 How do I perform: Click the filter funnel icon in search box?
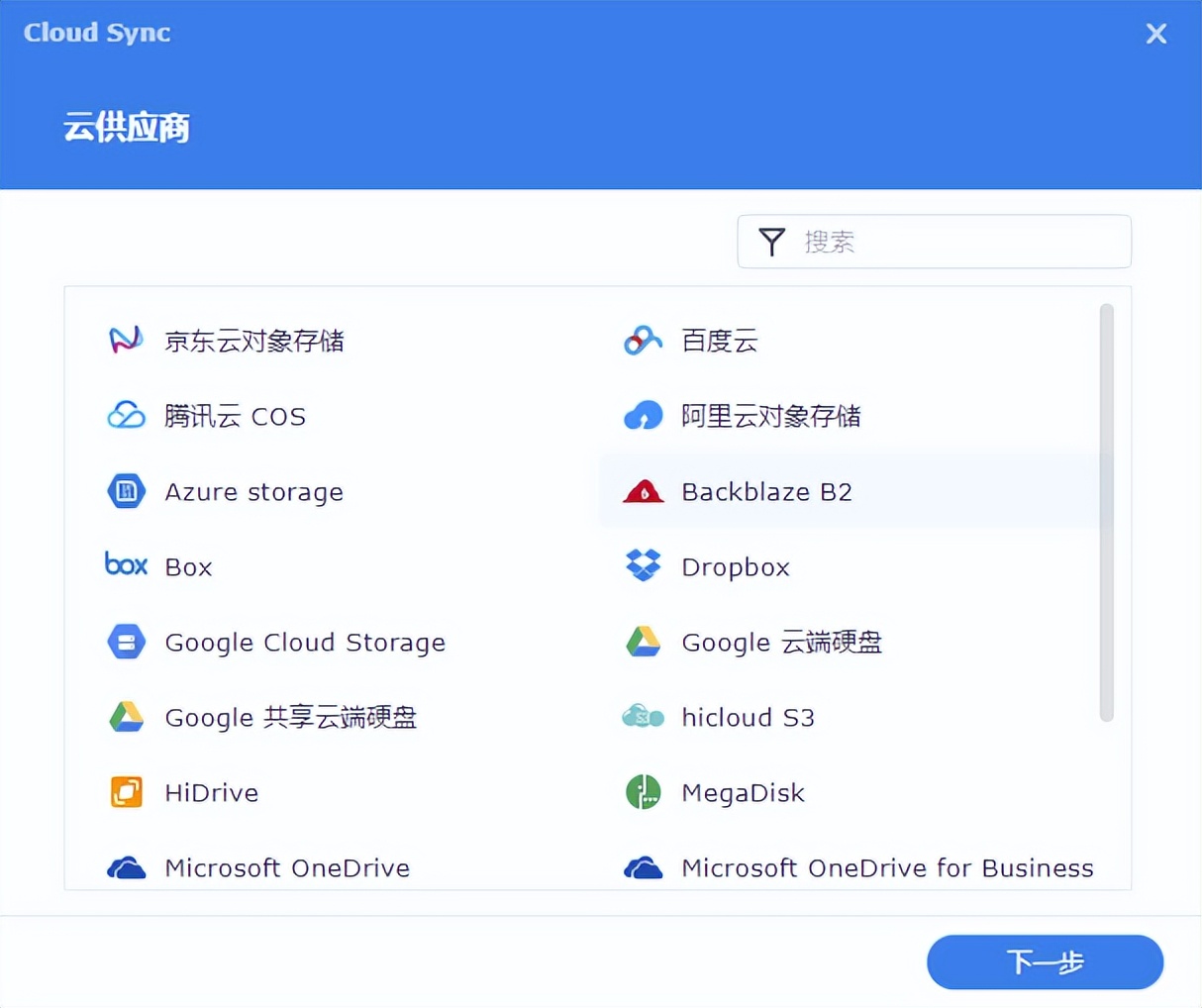[x=771, y=241]
